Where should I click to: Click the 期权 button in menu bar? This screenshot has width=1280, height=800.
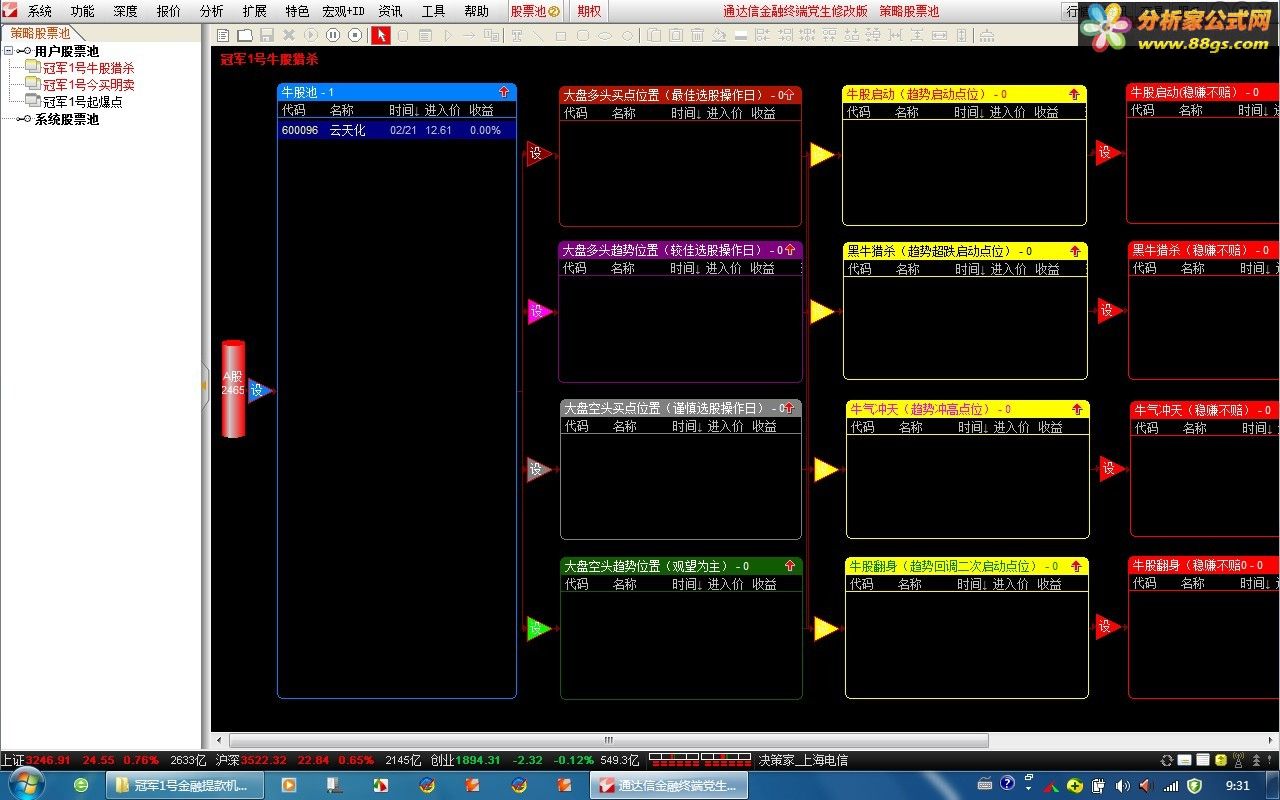[x=589, y=11]
